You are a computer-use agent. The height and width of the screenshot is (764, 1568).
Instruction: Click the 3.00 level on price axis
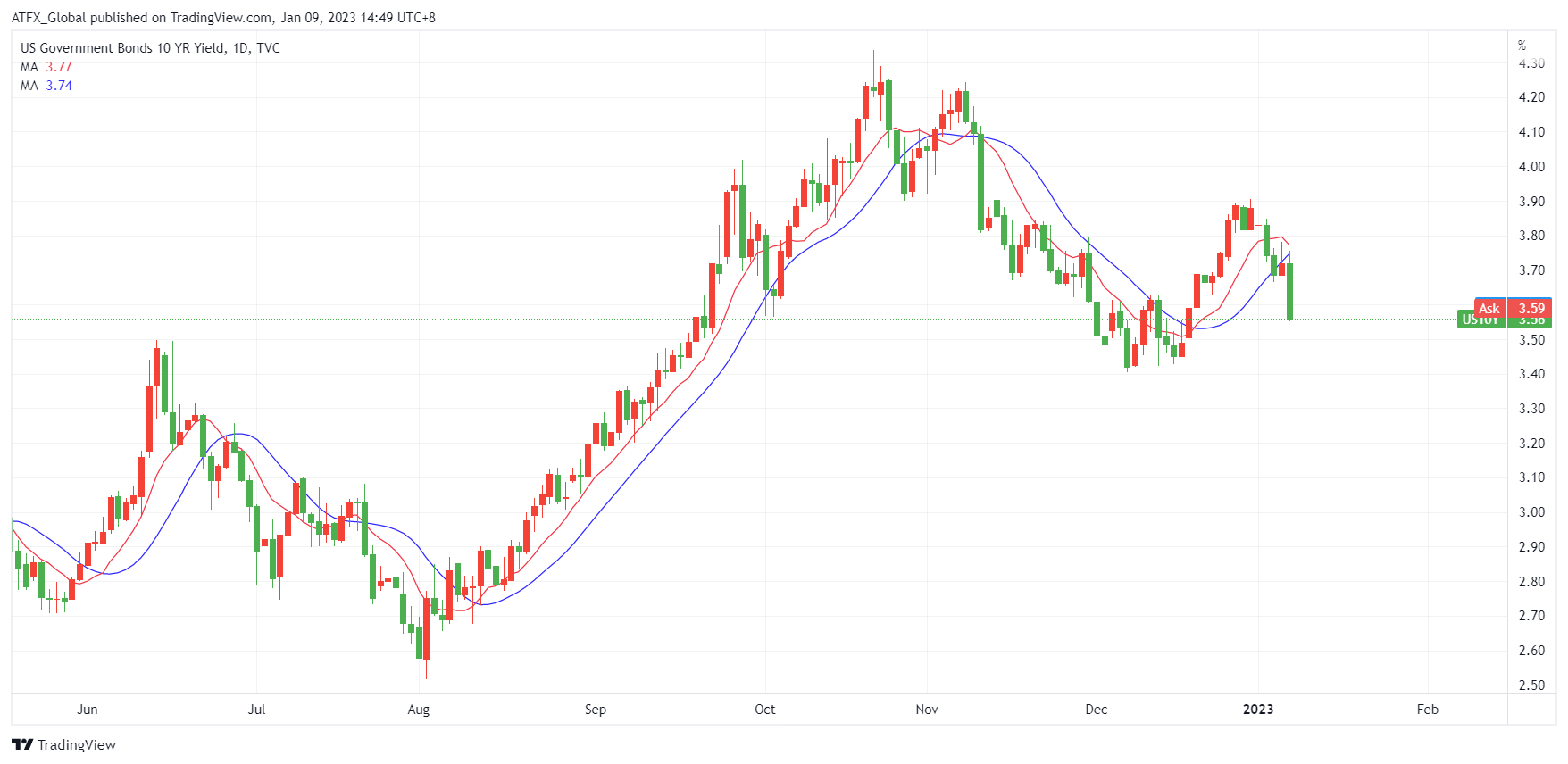(1531, 512)
